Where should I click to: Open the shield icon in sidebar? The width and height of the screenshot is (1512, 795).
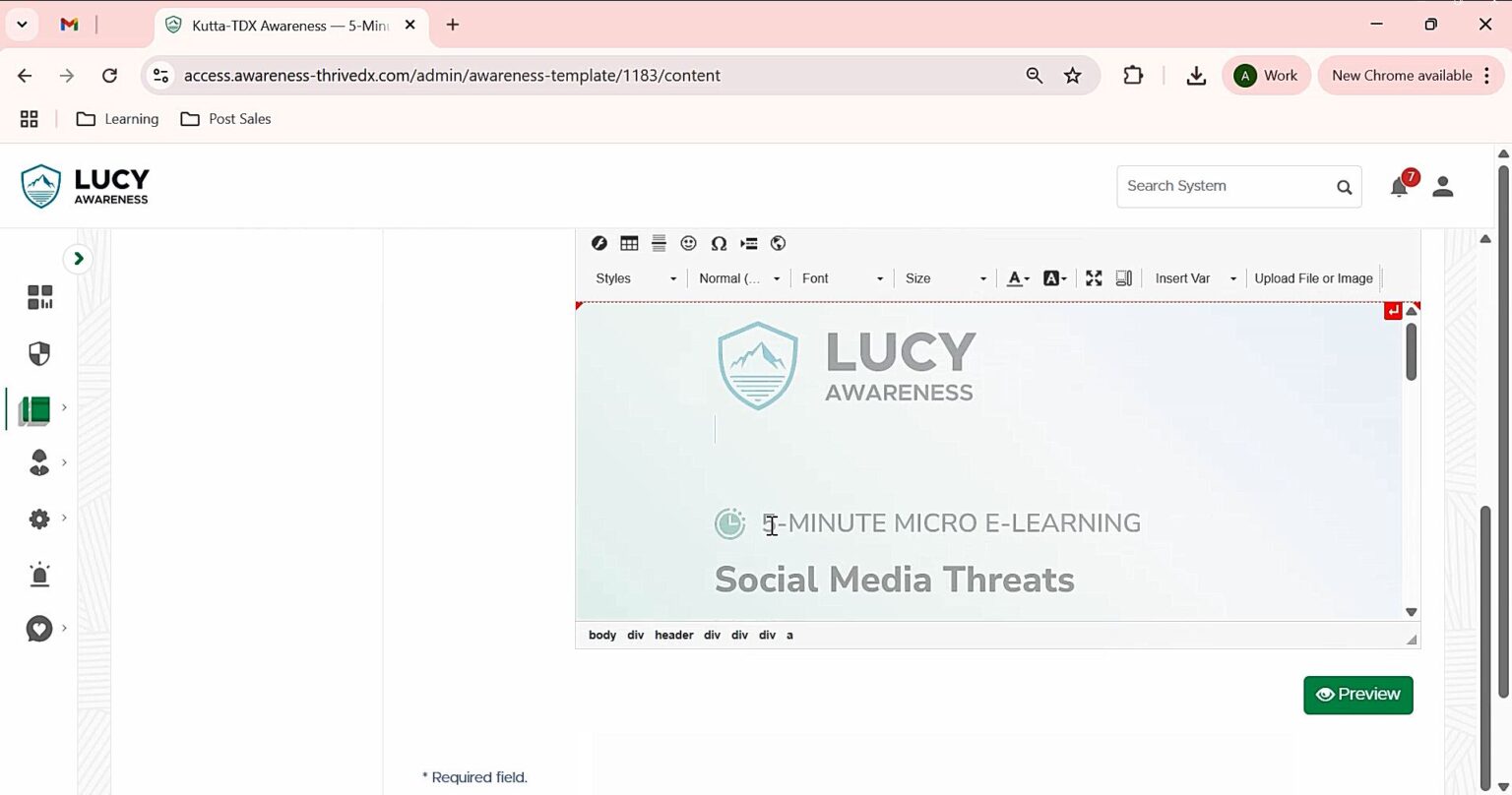click(x=39, y=353)
